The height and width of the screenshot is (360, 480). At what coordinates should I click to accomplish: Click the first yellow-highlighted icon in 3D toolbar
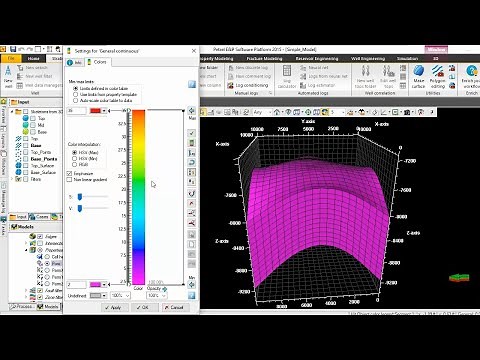pos(203,112)
